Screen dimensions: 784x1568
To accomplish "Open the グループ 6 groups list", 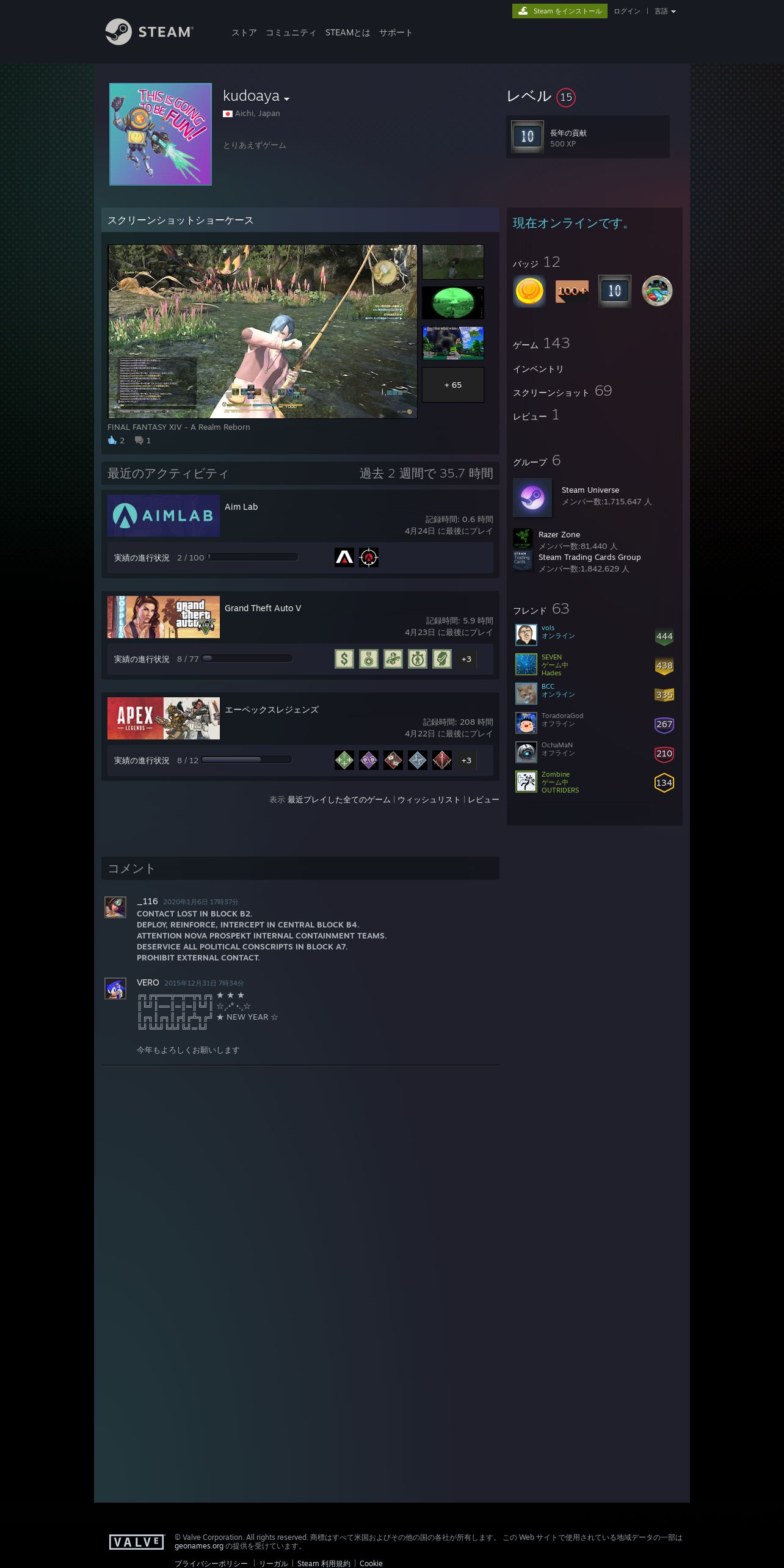I will (x=537, y=461).
